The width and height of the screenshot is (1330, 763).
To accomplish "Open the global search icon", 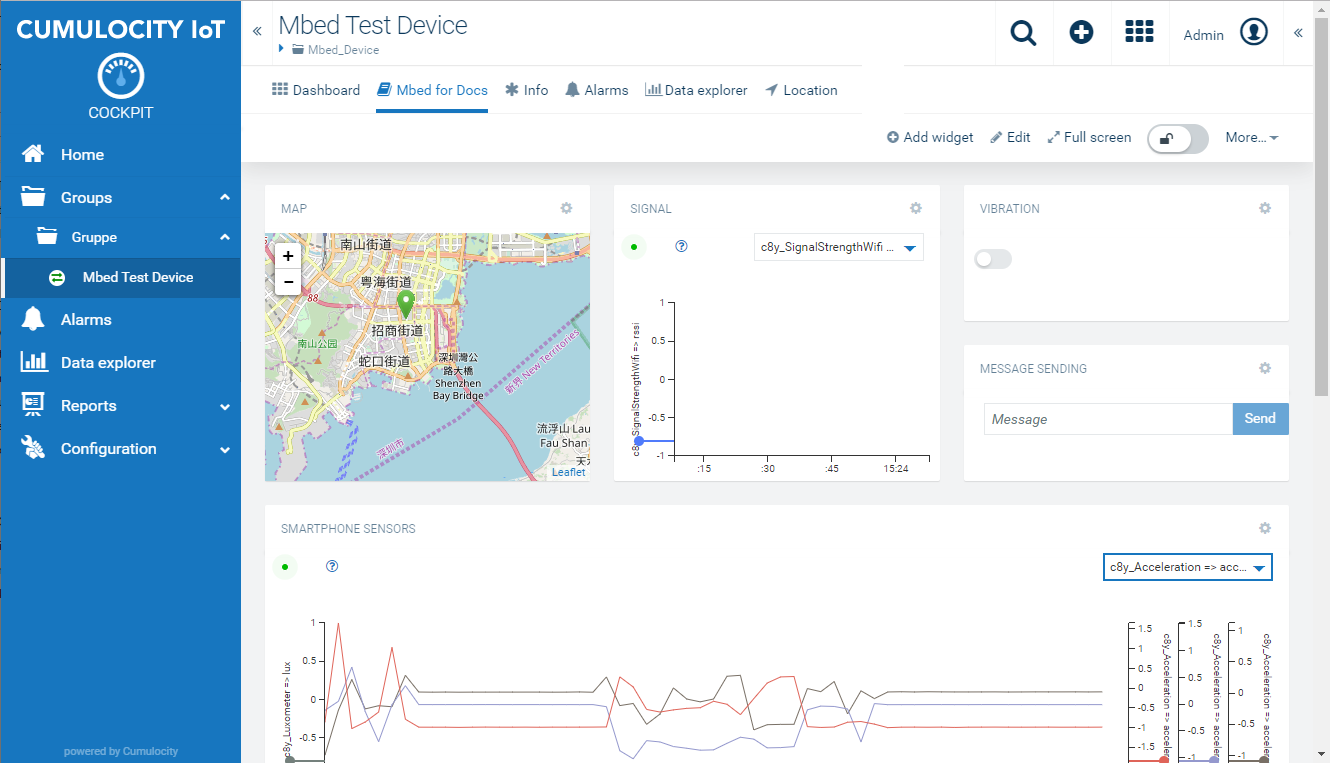I will point(1023,33).
